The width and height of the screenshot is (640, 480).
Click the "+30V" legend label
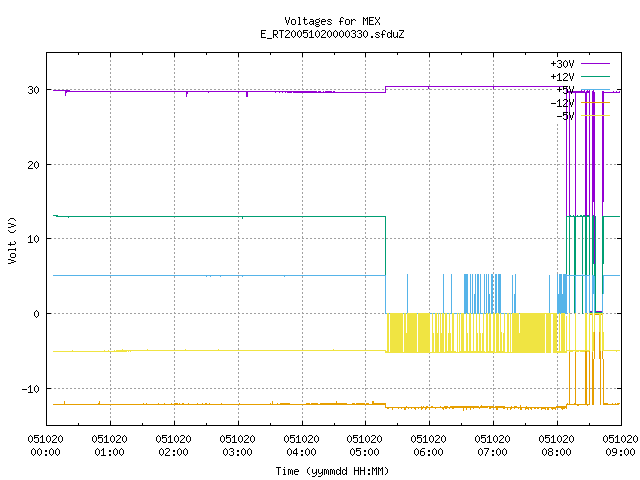click(562, 64)
